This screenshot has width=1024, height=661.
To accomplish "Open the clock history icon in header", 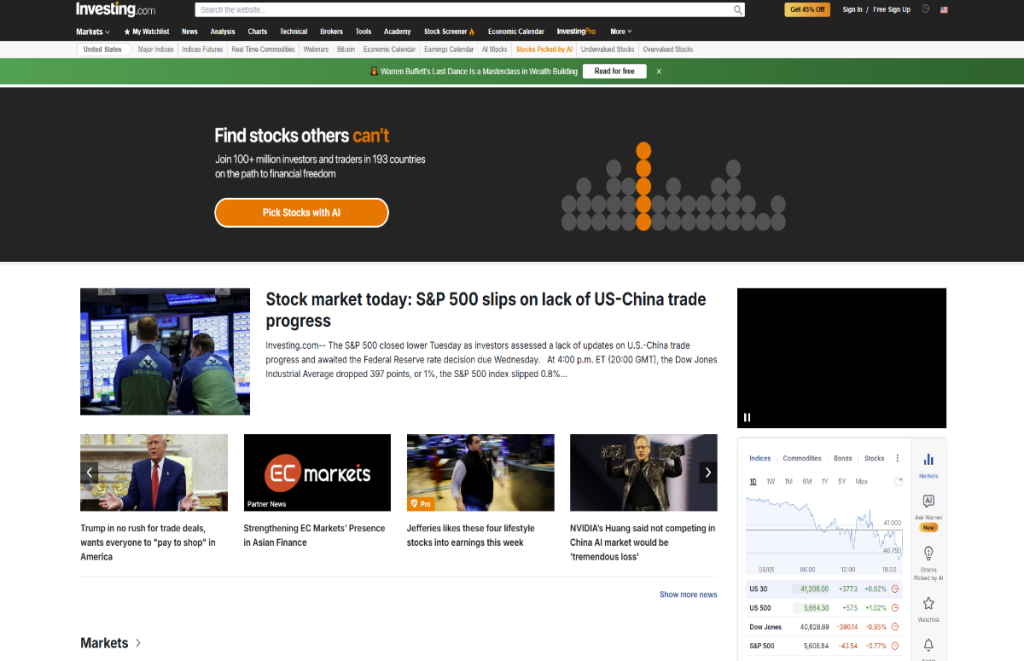I will 925,9.
